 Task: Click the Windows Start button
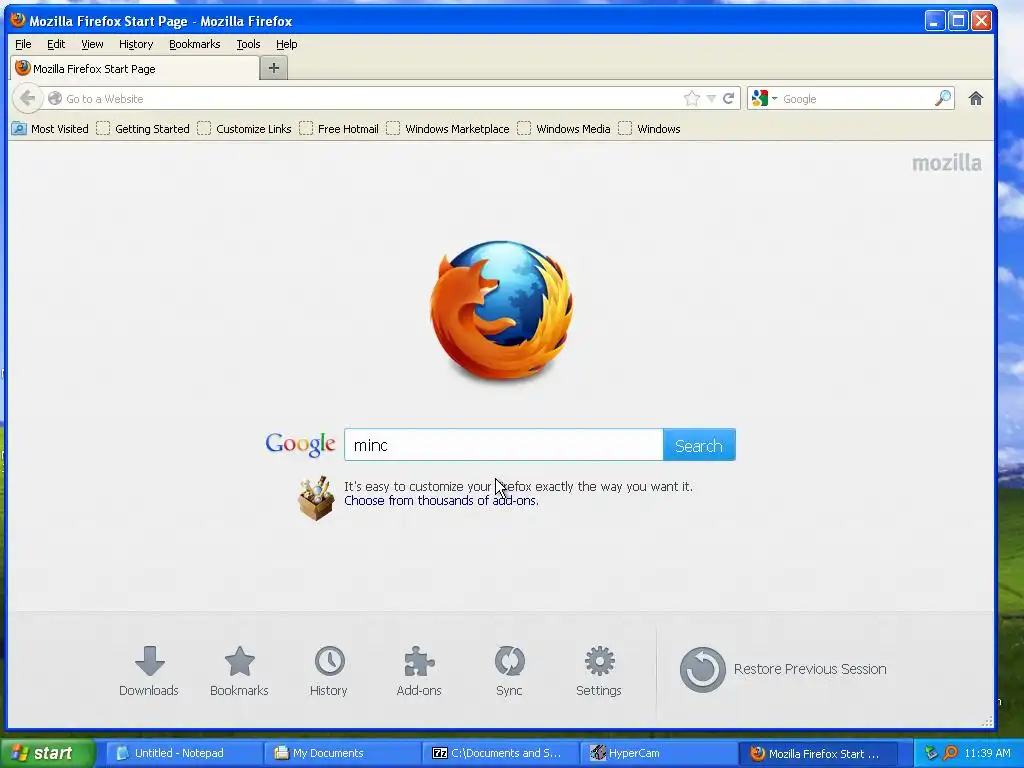coord(47,754)
